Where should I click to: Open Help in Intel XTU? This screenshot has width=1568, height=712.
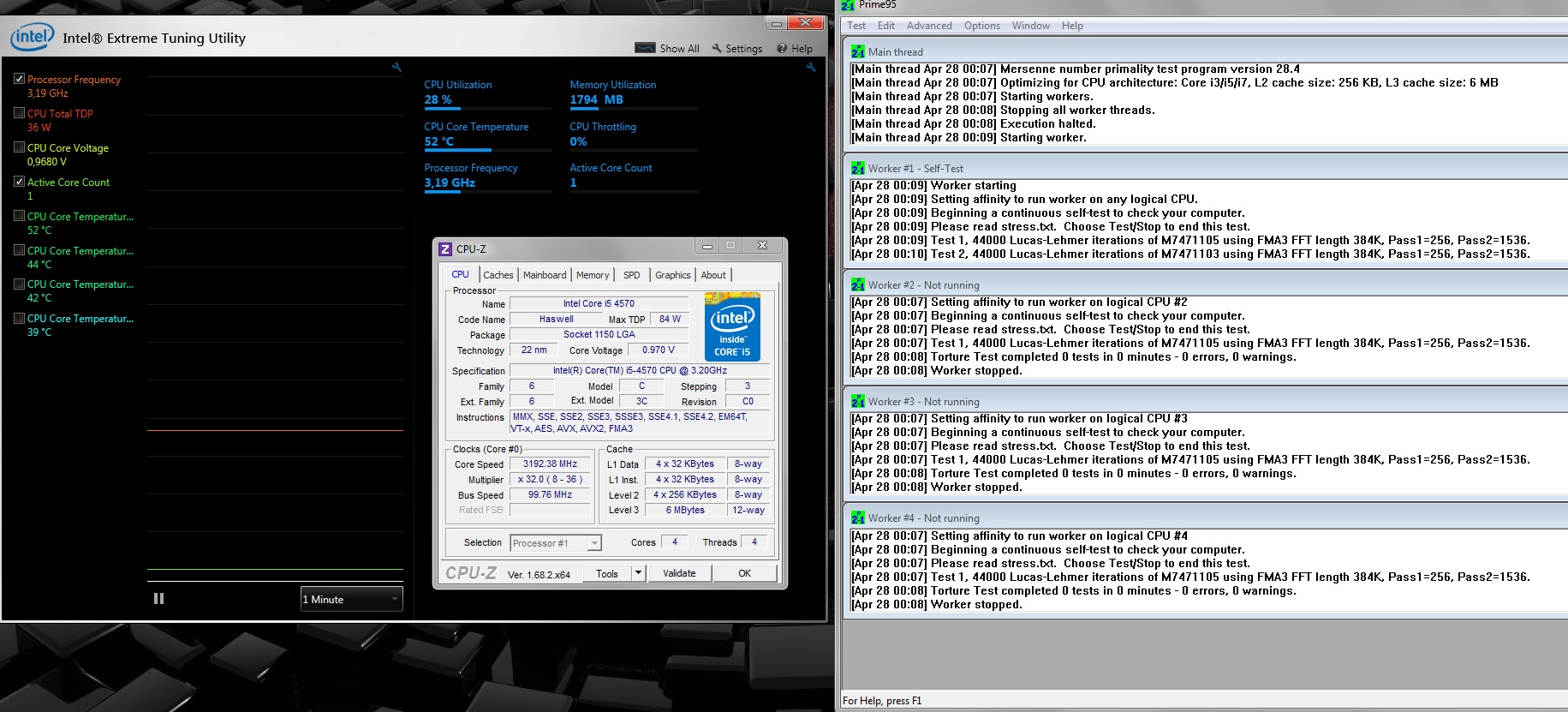[795, 49]
